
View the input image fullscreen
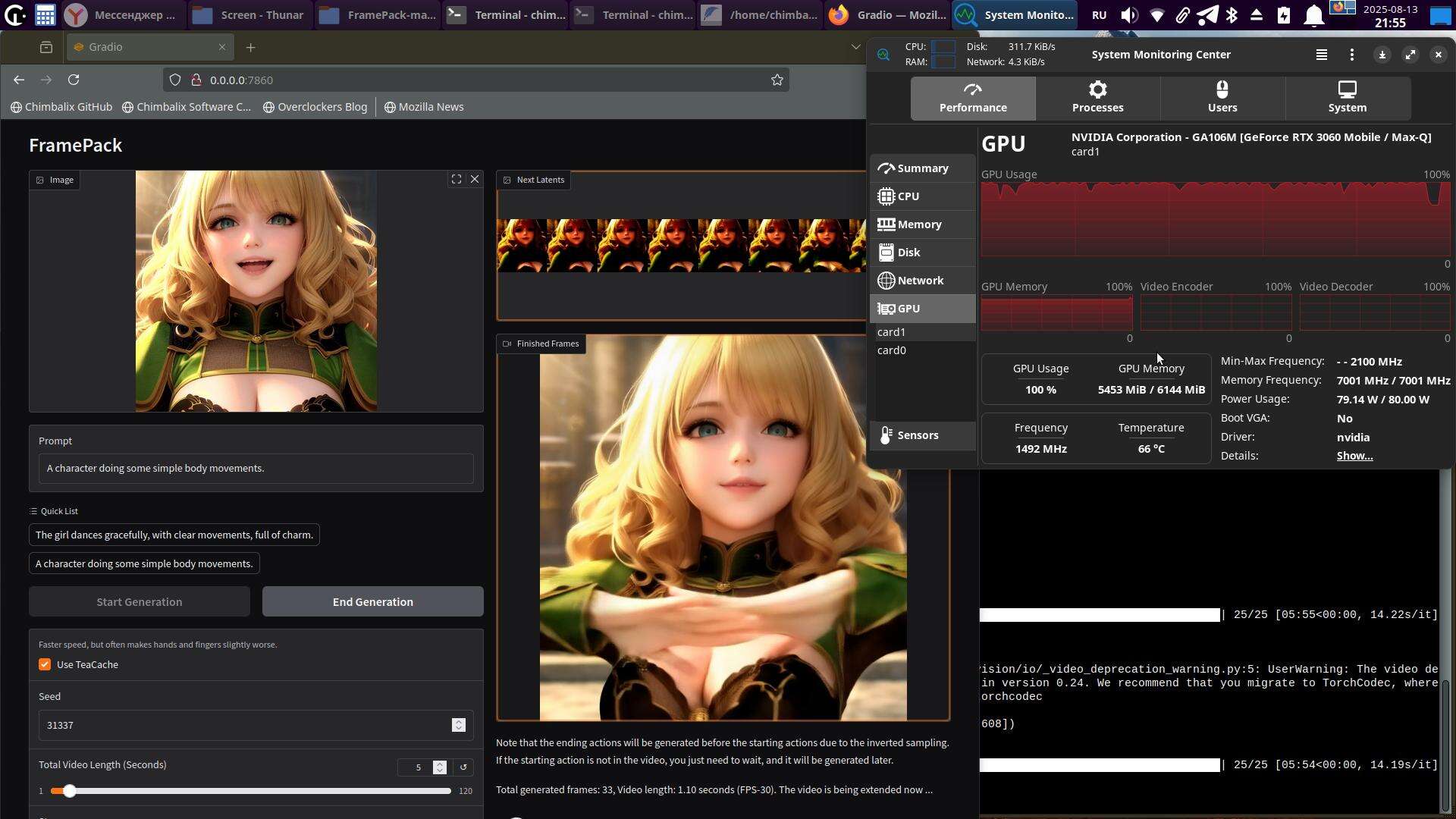tap(457, 180)
